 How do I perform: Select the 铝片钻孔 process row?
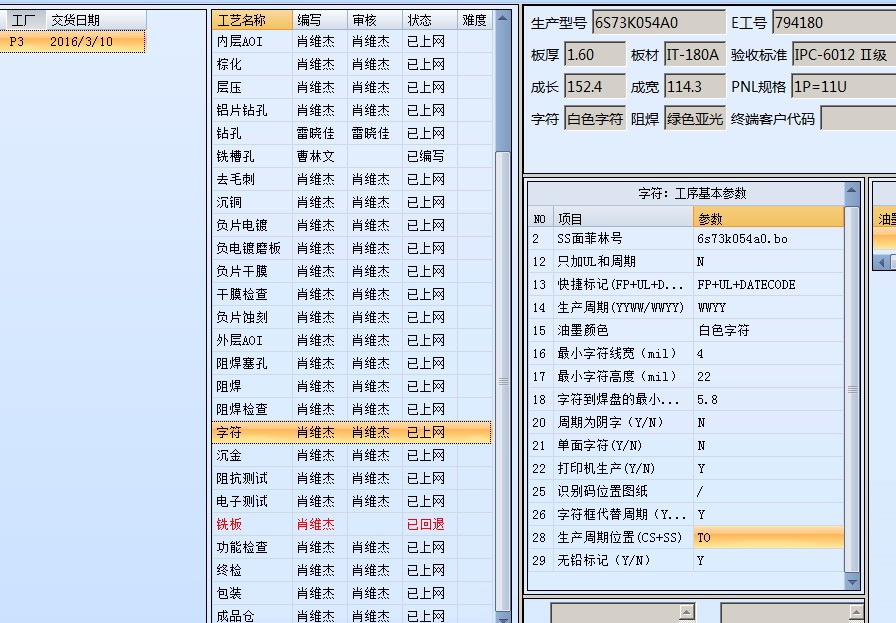tap(351, 110)
